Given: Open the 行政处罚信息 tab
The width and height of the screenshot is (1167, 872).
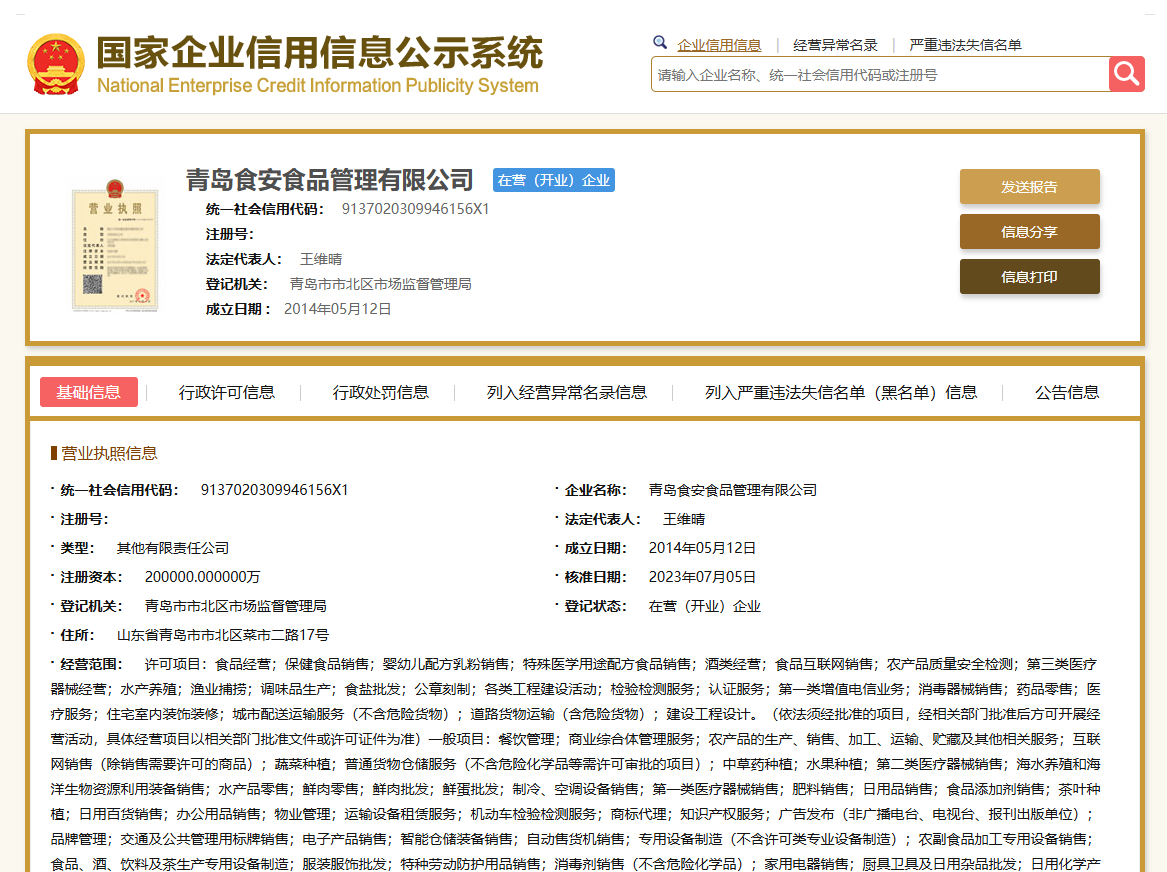Looking at the screenshot, I should [x=380, y=392].
